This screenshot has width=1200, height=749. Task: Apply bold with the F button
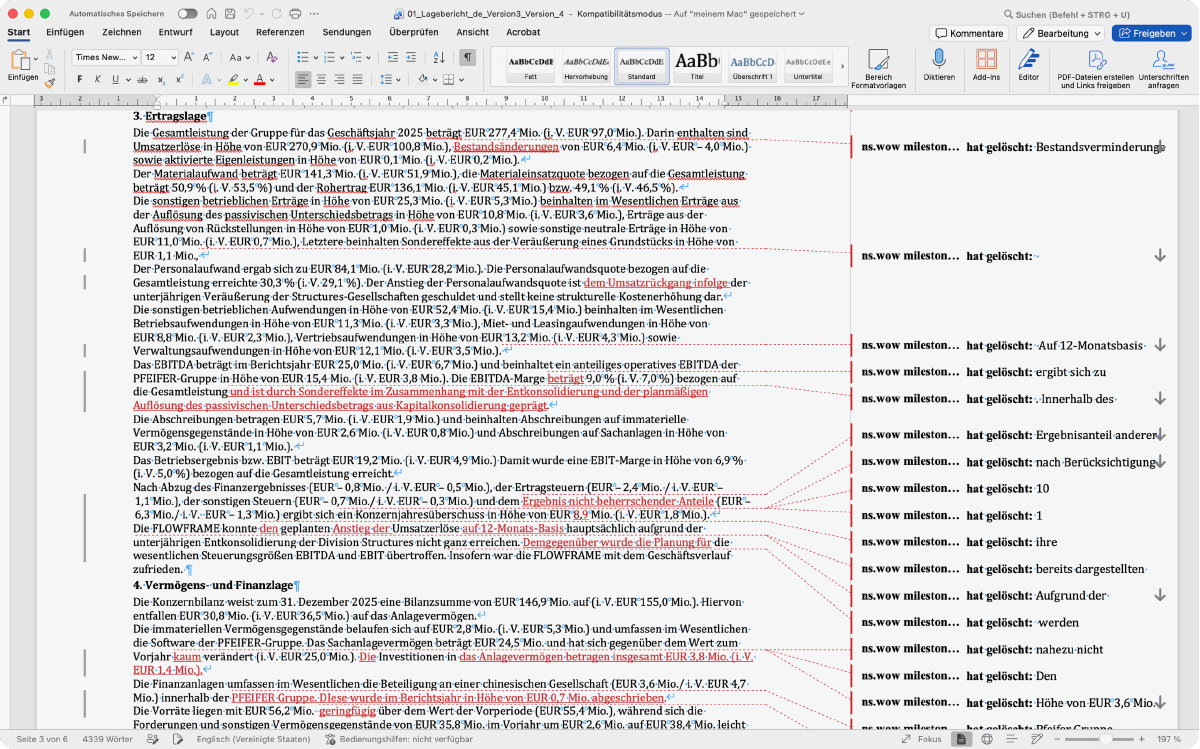pyautogui.click(x=80, y=80)
